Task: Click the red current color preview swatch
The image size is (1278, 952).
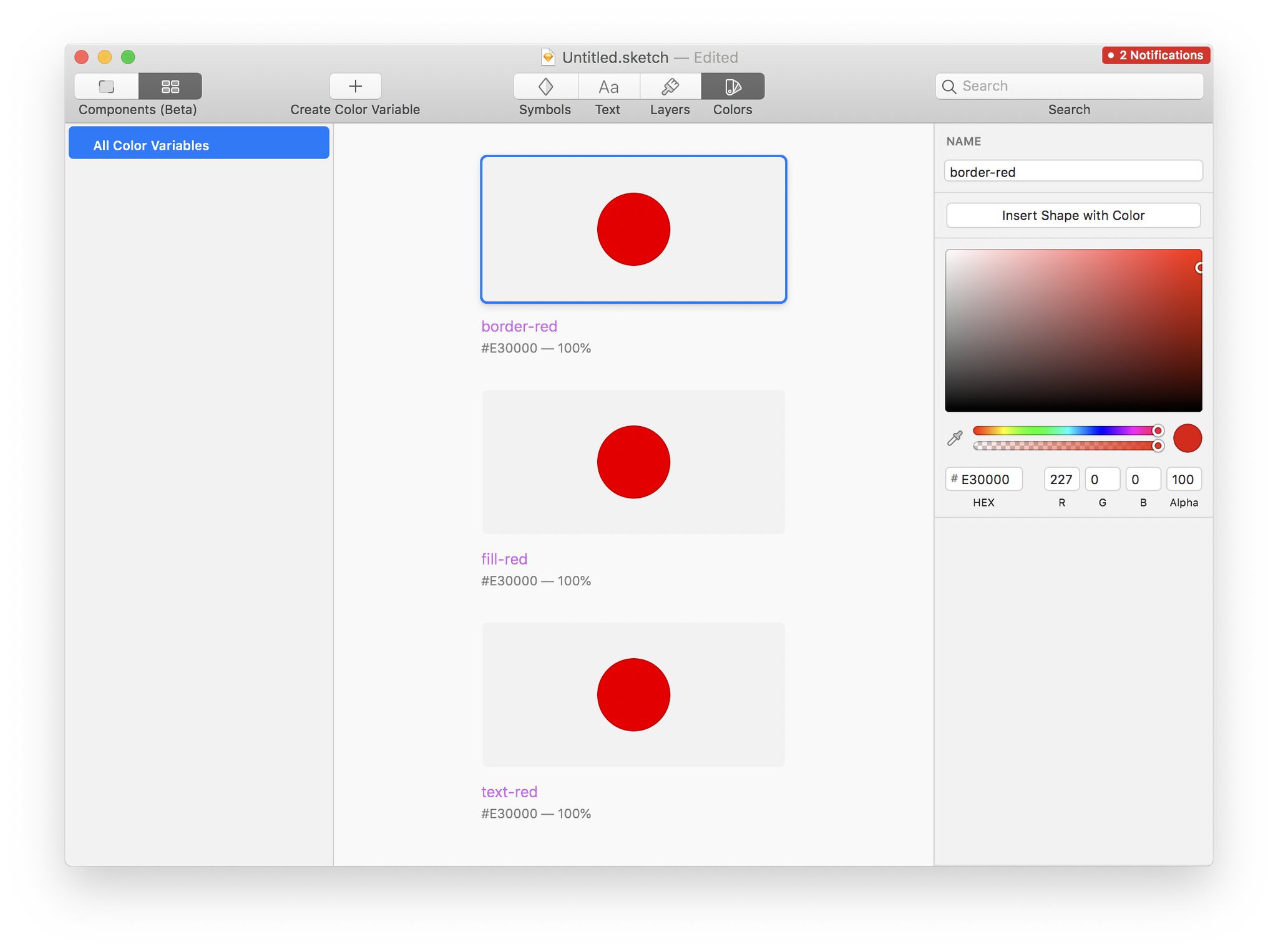Action: pyautogui.click(x=1187, y=438)
